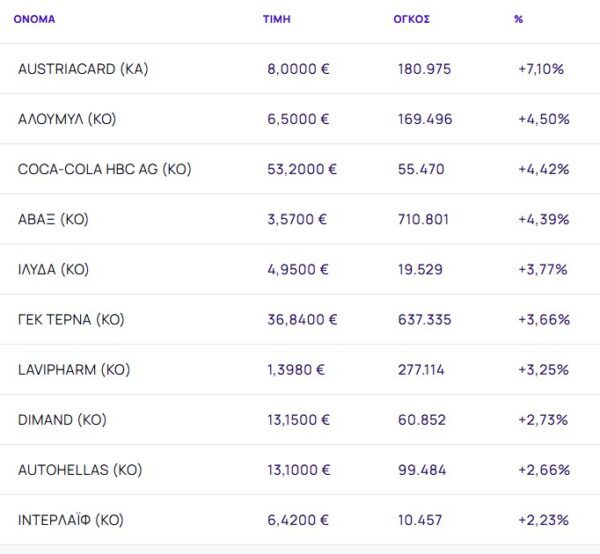
Task: Click the +3,66% change for ΓΕΚ ΤΕΡΝΑ
Action: (x=543, y=319)
